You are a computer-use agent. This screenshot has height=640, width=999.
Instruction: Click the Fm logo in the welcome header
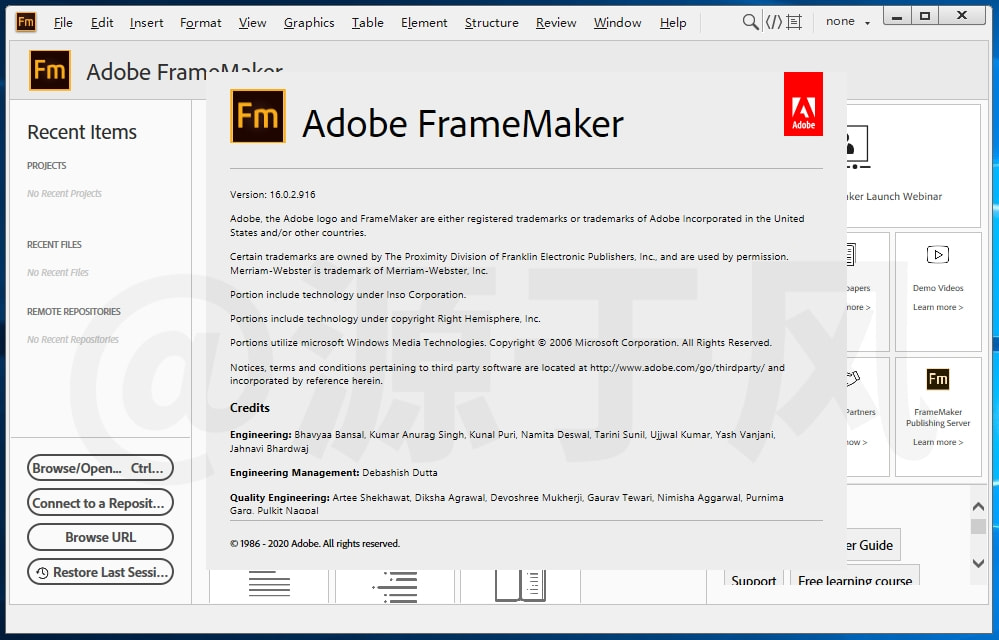pos(50,70)
